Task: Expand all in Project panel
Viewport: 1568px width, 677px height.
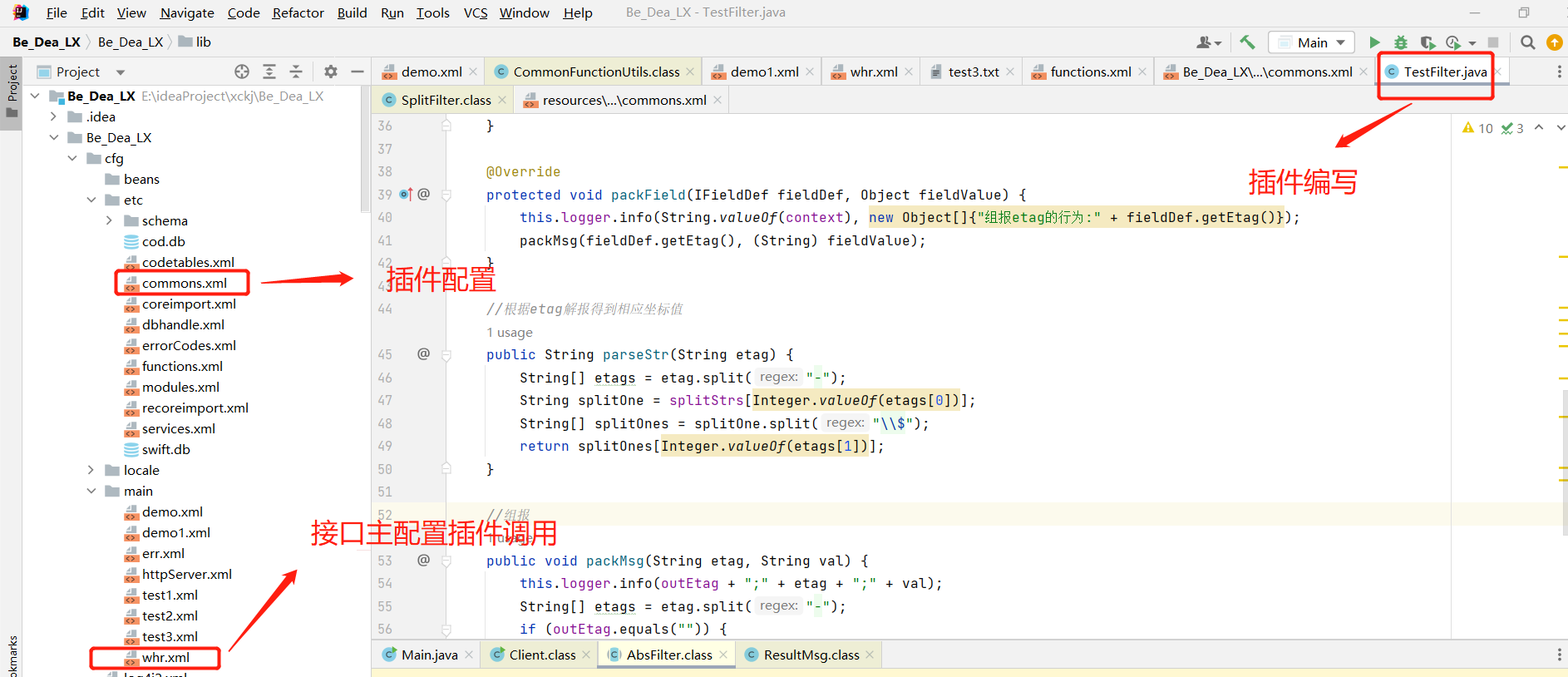Action: pyautogui.click(x=269, y=72)
